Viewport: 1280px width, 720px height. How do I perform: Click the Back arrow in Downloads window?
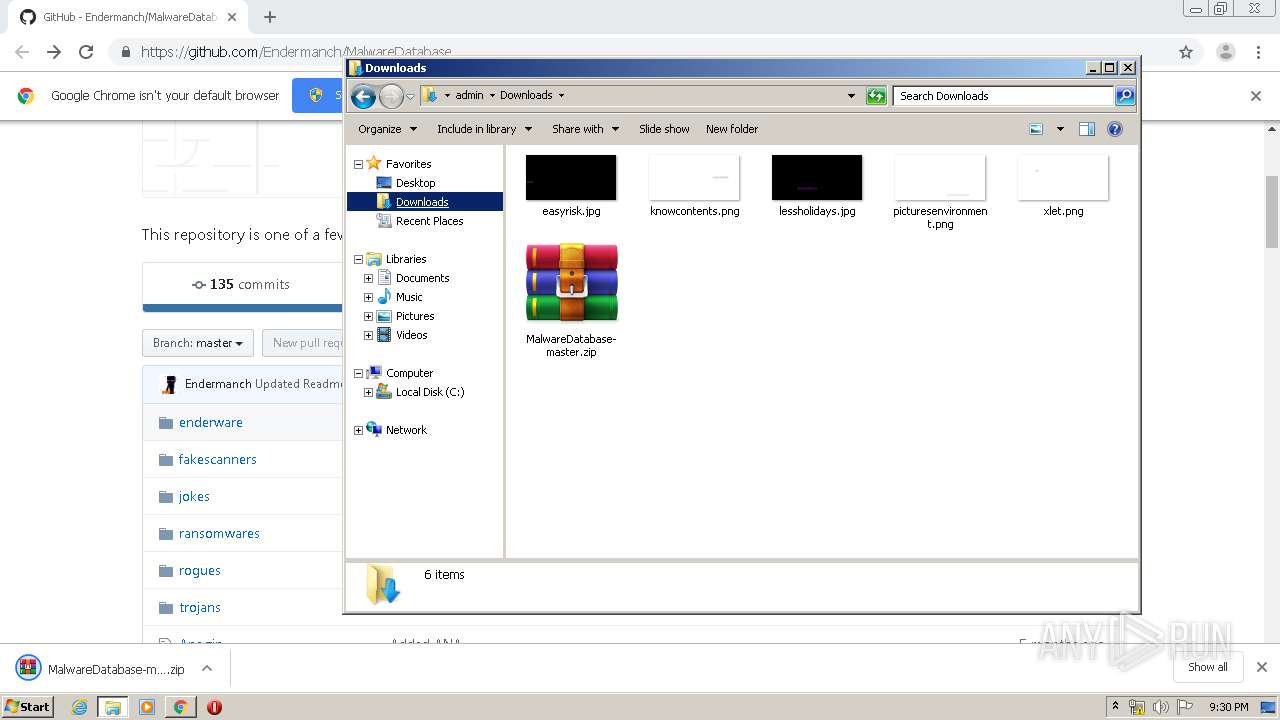(363, 96)
